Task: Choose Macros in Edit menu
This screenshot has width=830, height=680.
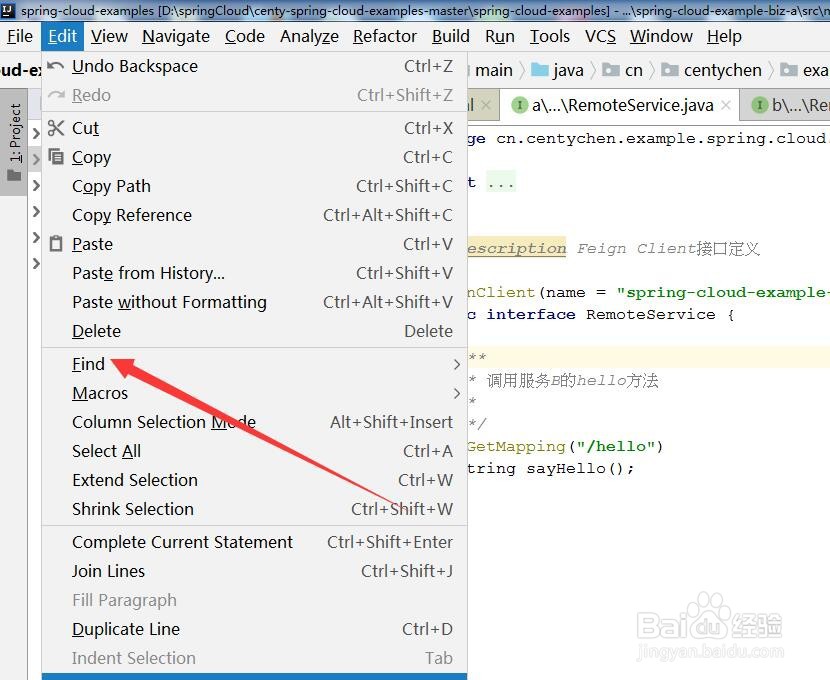Action: coord(254,393)
